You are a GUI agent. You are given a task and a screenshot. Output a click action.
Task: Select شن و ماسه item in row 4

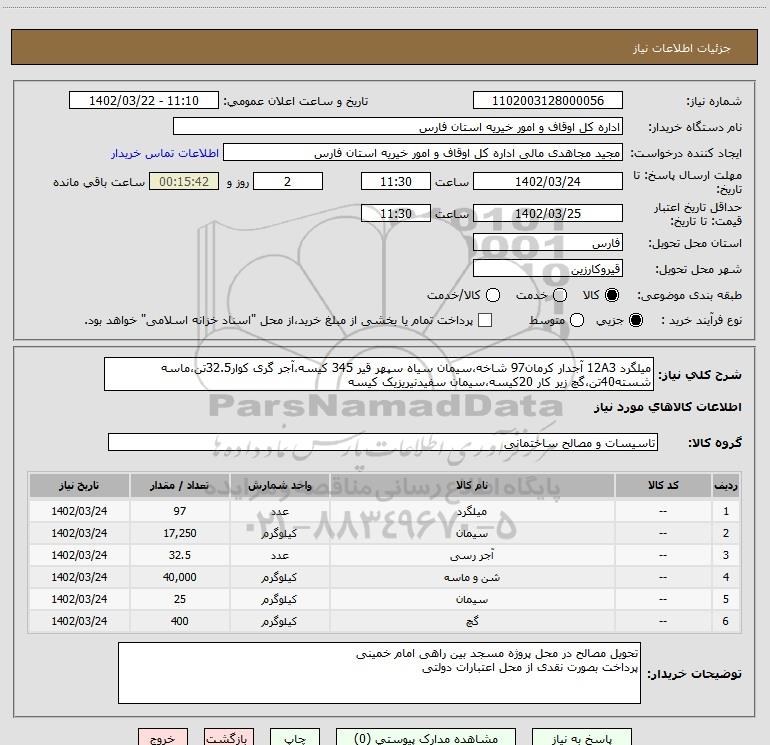[472, 577]
